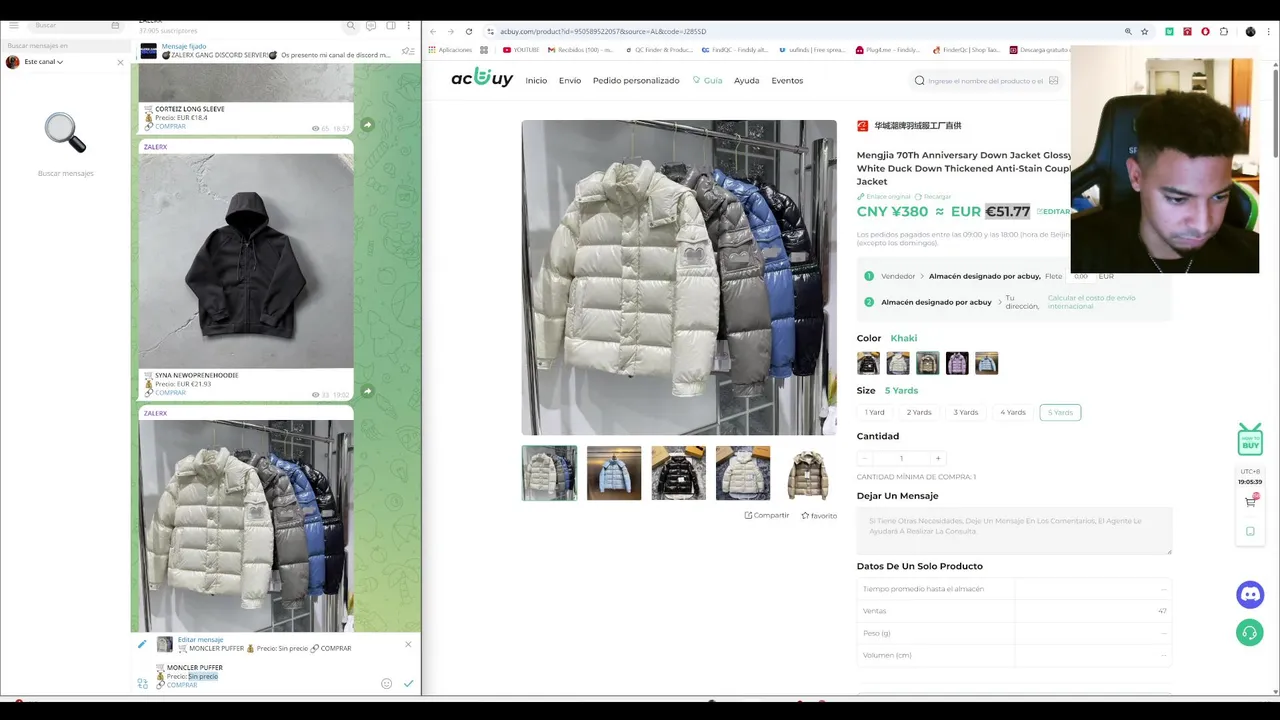Click COMPRAR link under CORTEIZ LONG SLEEVE
The image size is (1280, 720).
170,127
